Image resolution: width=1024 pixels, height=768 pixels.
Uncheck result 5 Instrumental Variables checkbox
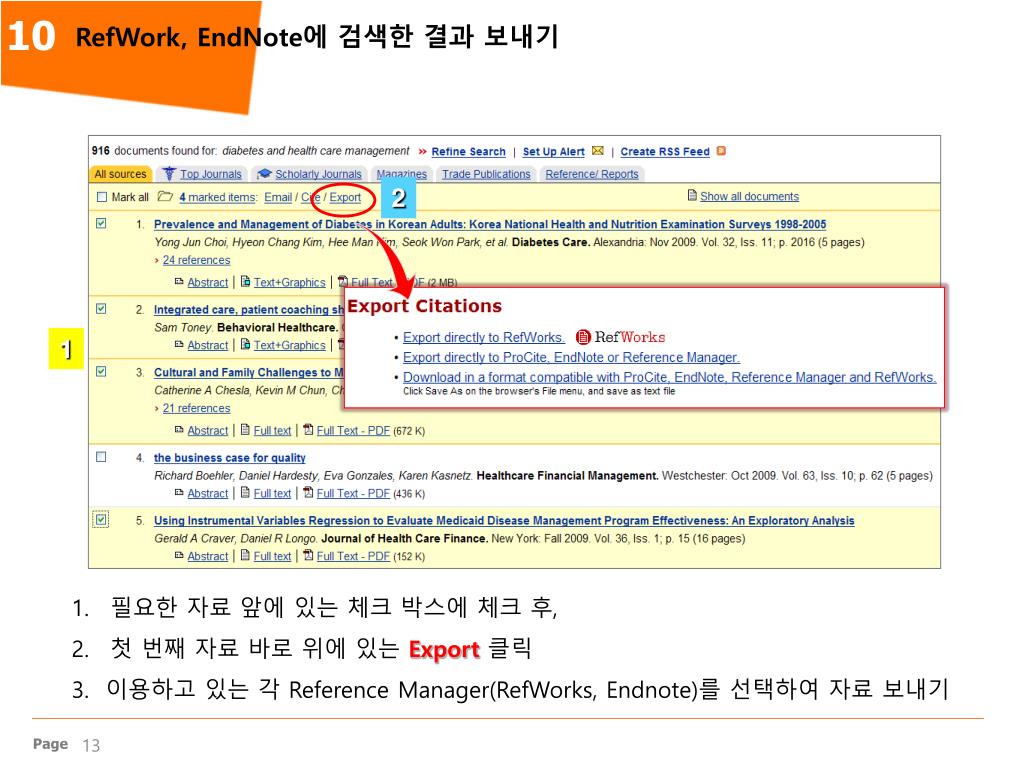click(x=101, y=520)
